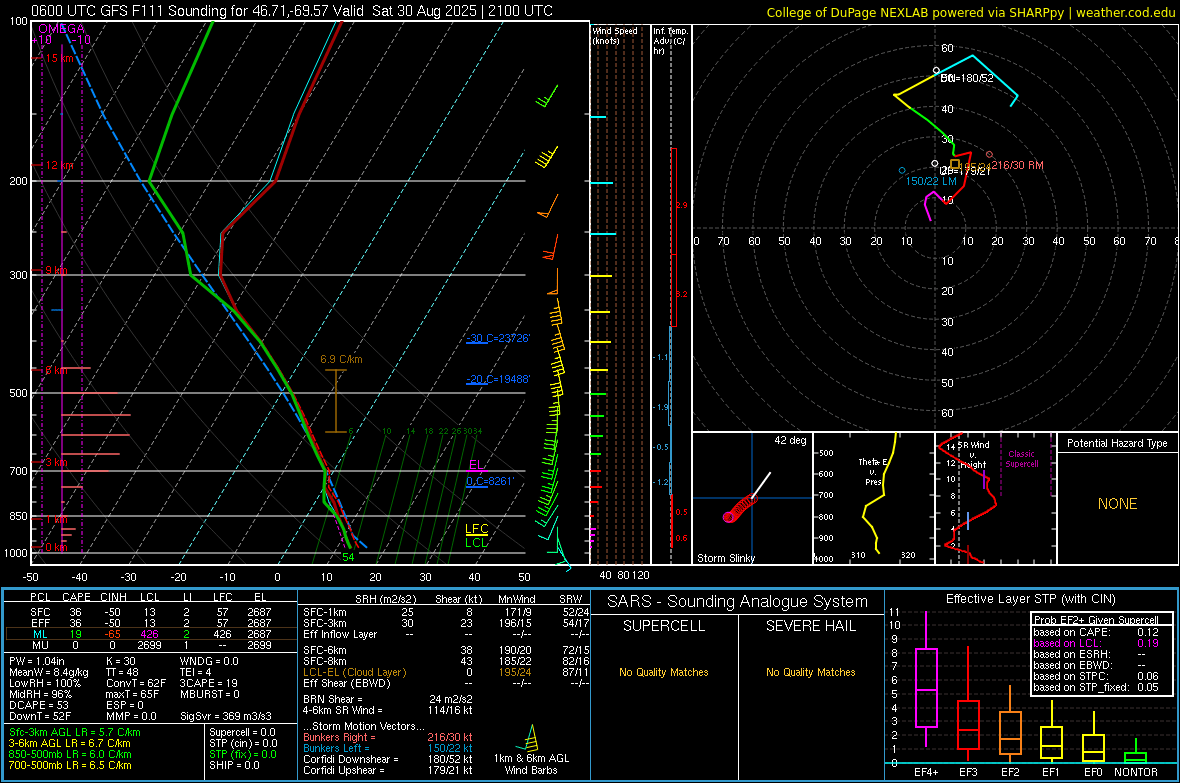Click the Sfc-3km AGL LR line
Viewport: 1180px width, 783px height.
point(75,732)
